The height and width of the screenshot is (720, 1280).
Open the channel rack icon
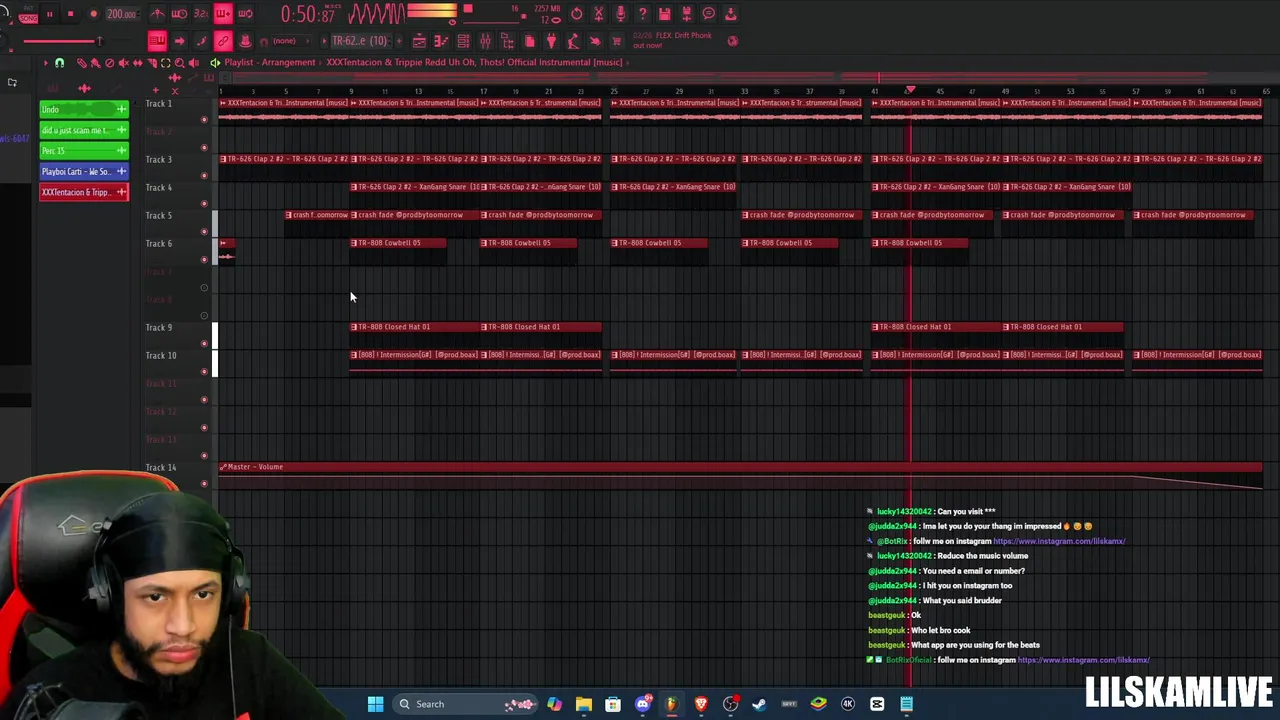click(463, 41)
